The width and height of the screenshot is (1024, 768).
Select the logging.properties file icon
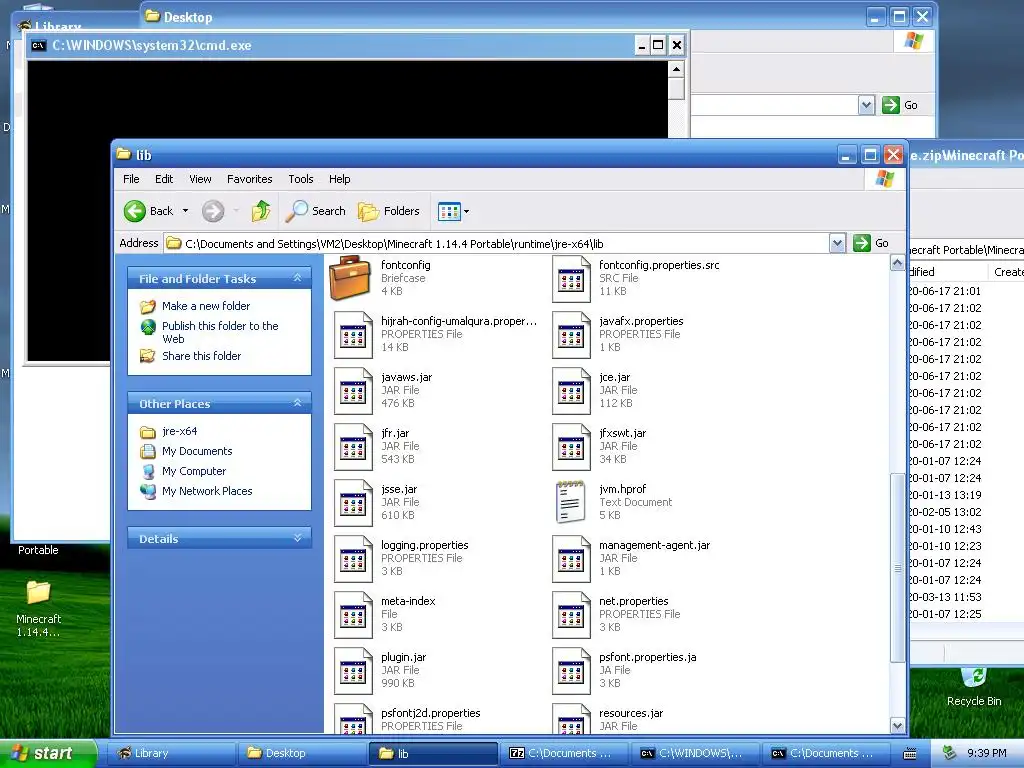353,560
